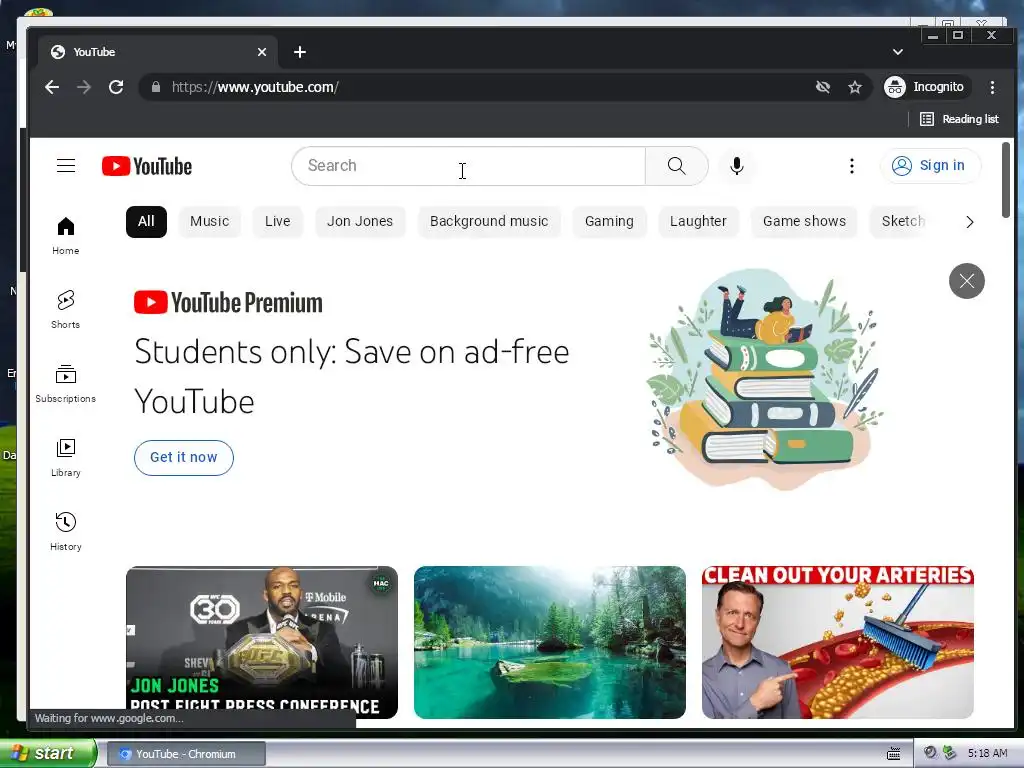Open YouTube settings three-dot menu
The height and width of the screenshot is (768, 1024).
(852, 166)
